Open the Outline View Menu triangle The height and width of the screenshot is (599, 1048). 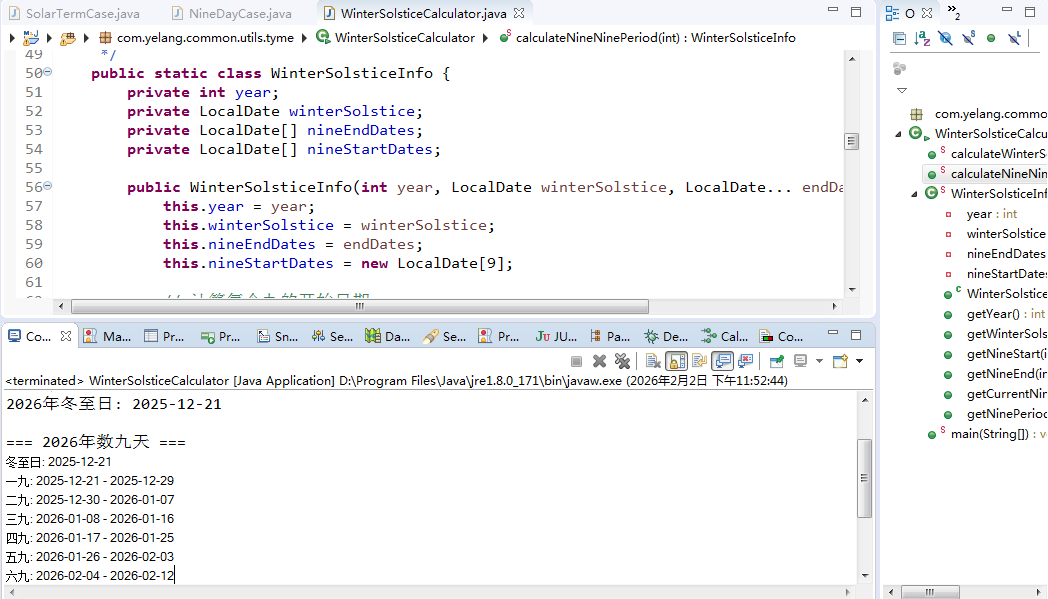pyautogui.click(x=902, y=90)
